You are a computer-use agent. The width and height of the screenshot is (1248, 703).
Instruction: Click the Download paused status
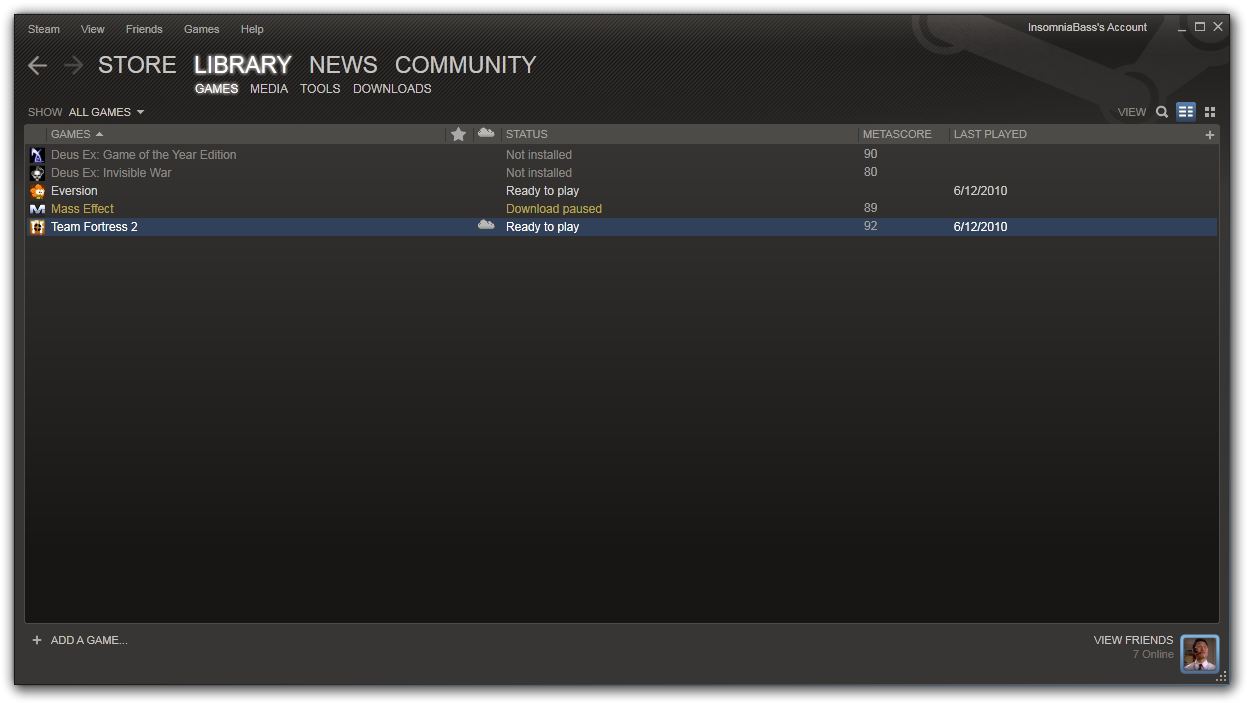[x=554, y=209]
